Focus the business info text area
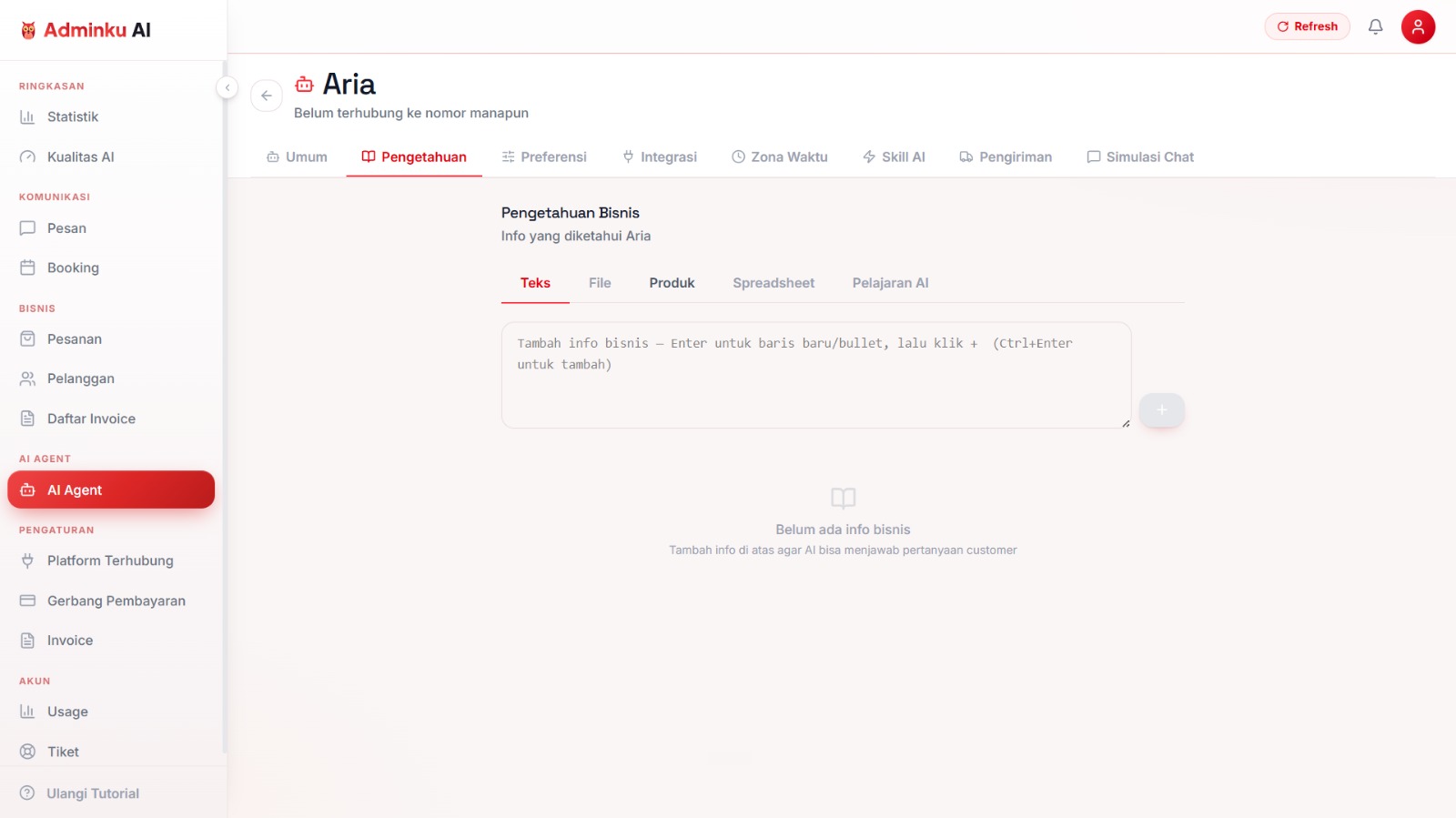This screenshot has height=818, width=1456. coord(816,375)
